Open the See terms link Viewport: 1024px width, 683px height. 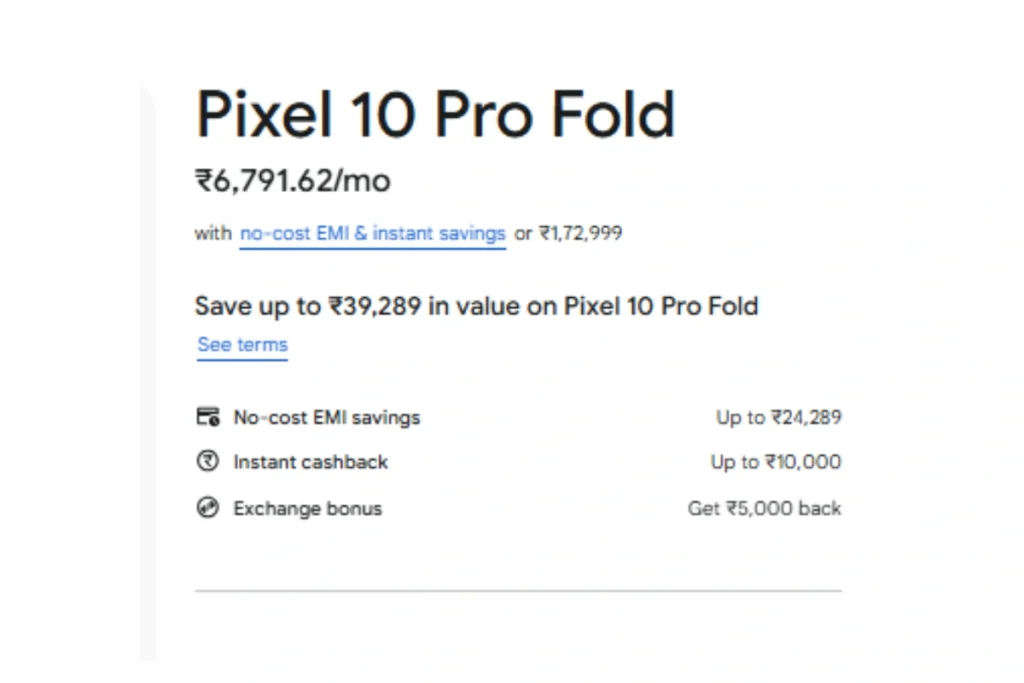tap(242, 345)
